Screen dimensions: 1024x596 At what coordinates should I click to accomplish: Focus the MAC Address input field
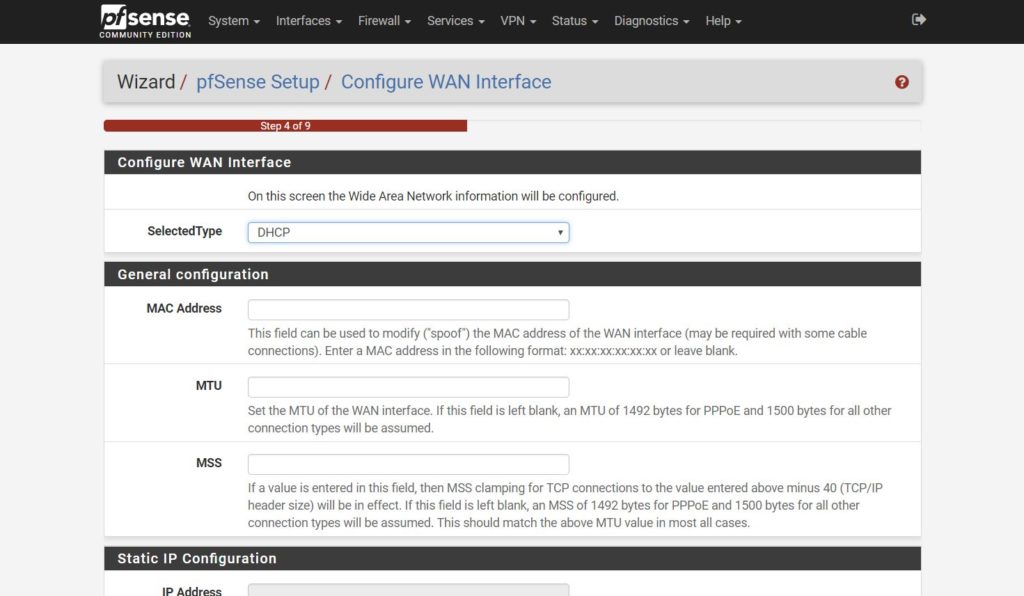pyautogui.click(x=408, y=309)
